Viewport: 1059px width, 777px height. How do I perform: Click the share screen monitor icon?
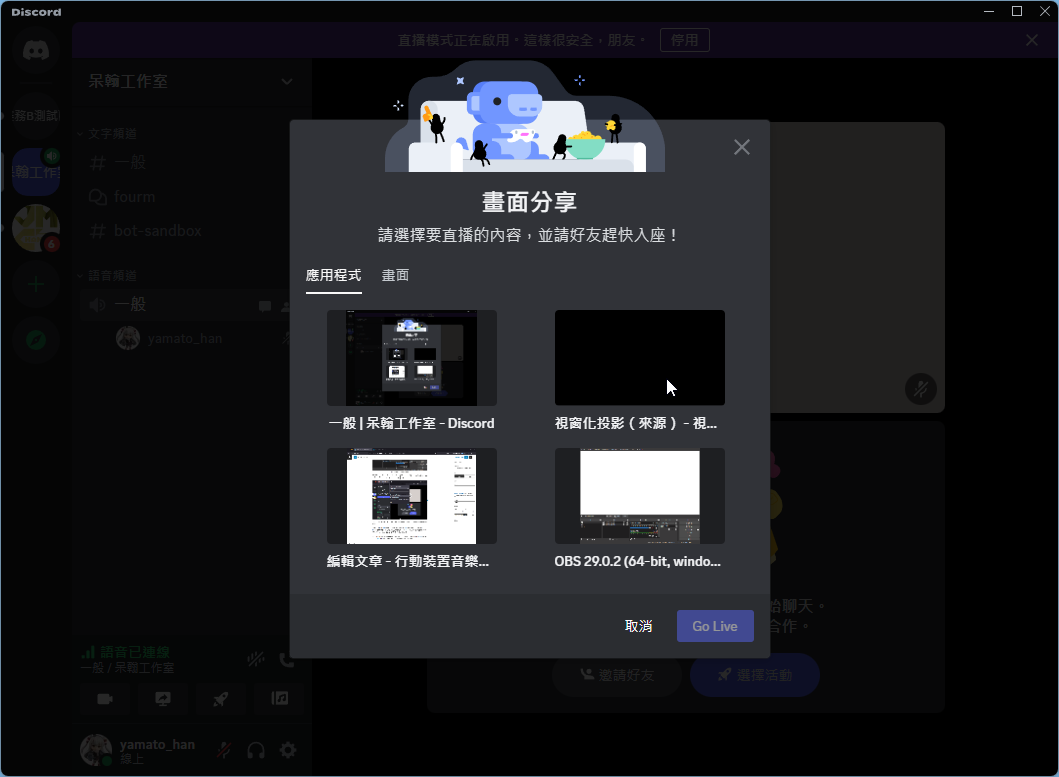pos(163,699)
